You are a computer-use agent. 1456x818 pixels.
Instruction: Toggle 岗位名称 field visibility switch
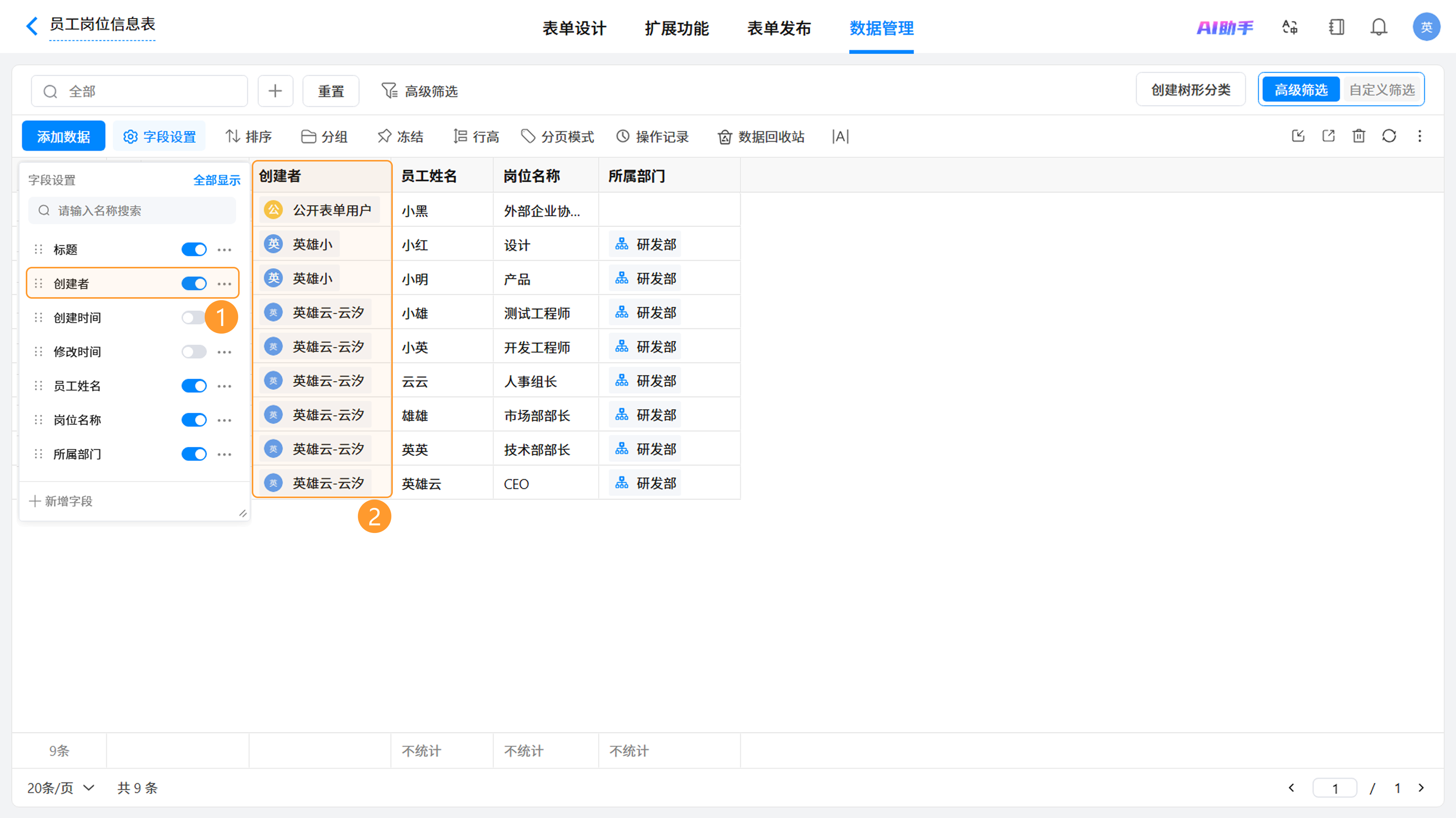pos(194,420)
